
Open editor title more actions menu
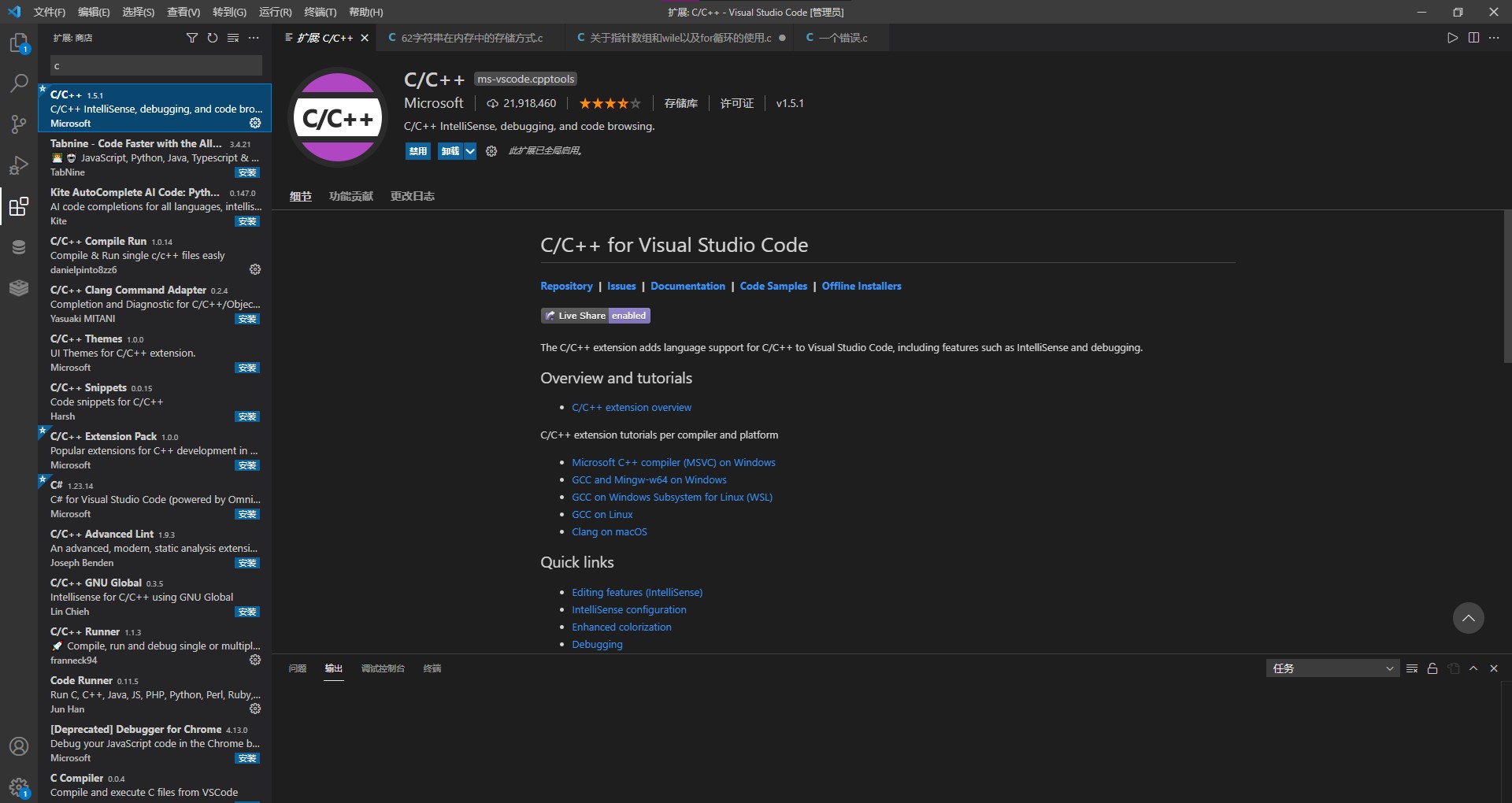click(x=1494, y=38)
